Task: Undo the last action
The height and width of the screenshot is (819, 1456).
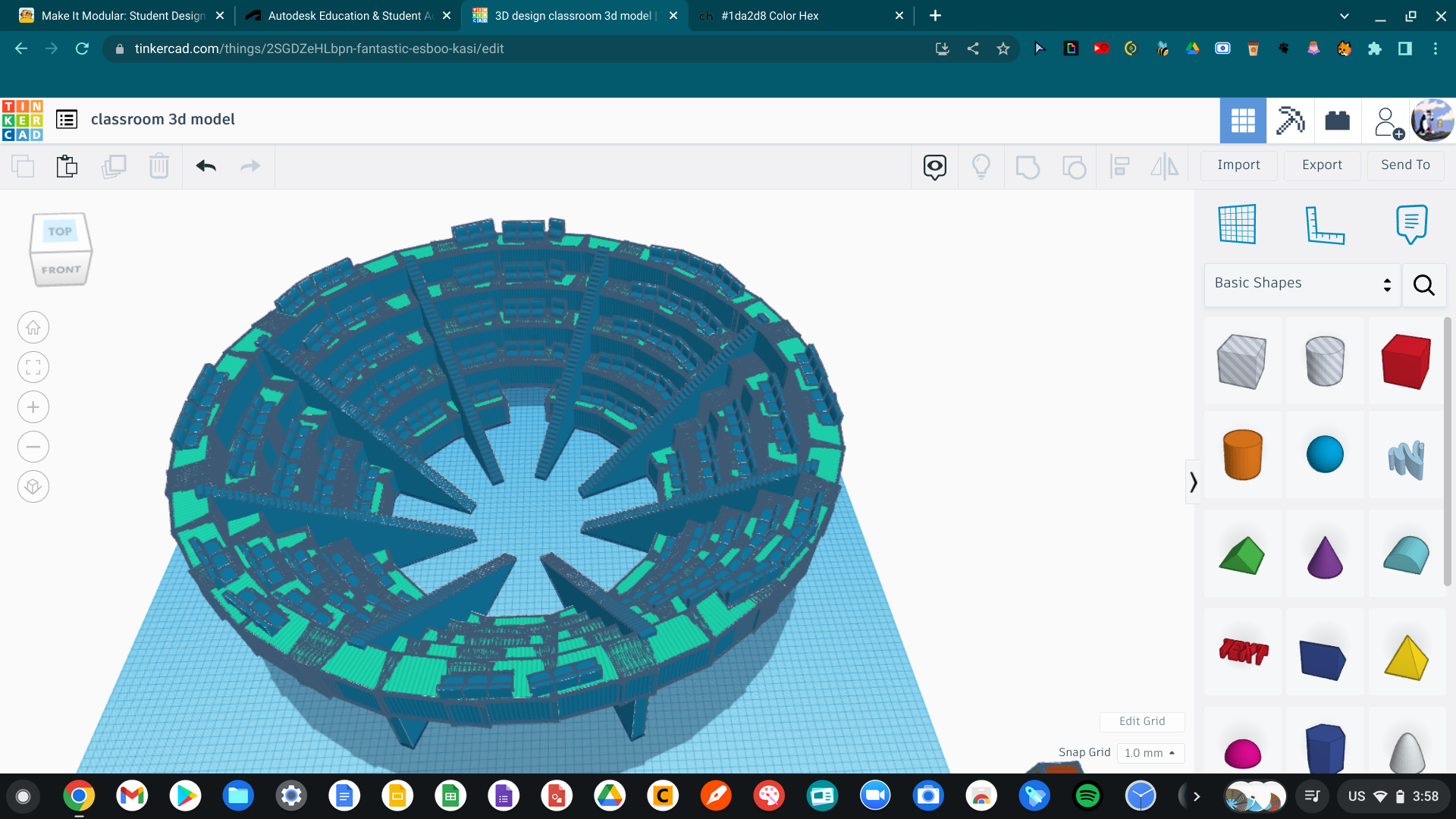Action: click(205, 166)
